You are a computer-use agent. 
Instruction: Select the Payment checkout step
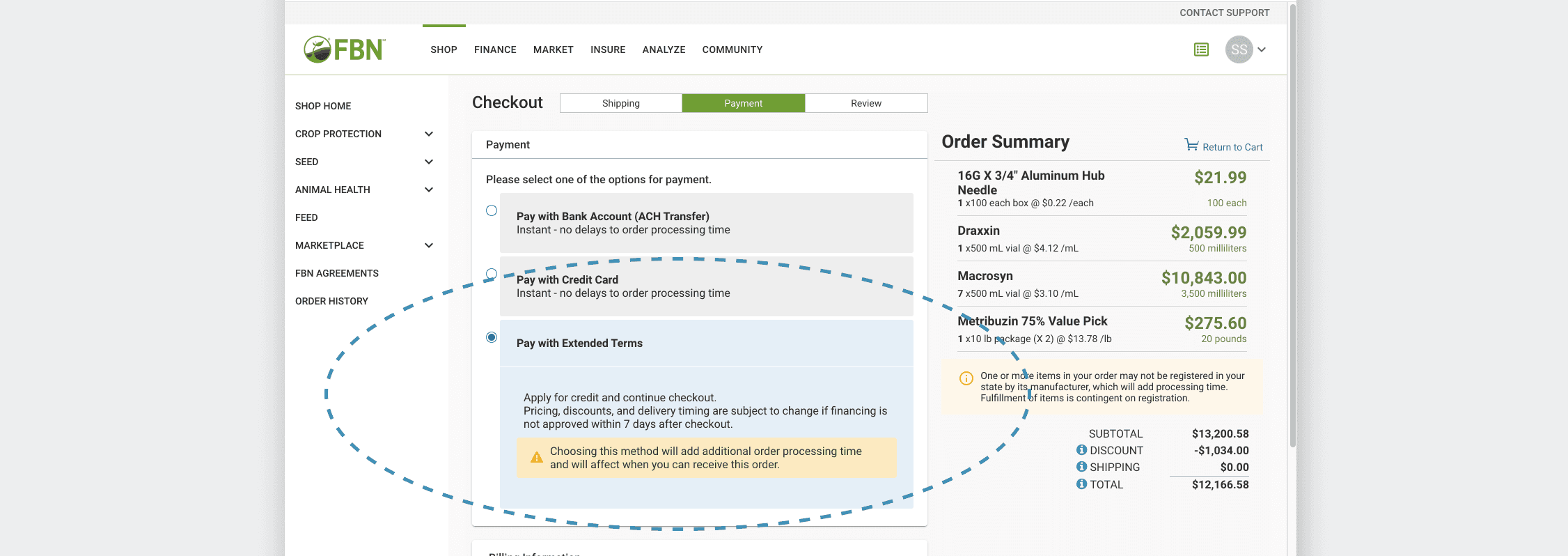[744, 103]
